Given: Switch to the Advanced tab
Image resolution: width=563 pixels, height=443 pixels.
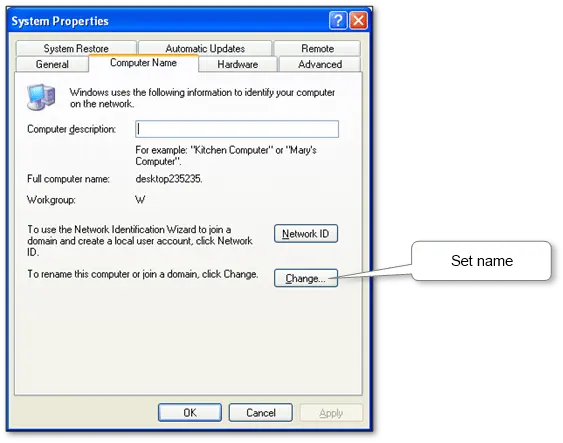Looking at the screenshot, I should [x=320, y=64].
